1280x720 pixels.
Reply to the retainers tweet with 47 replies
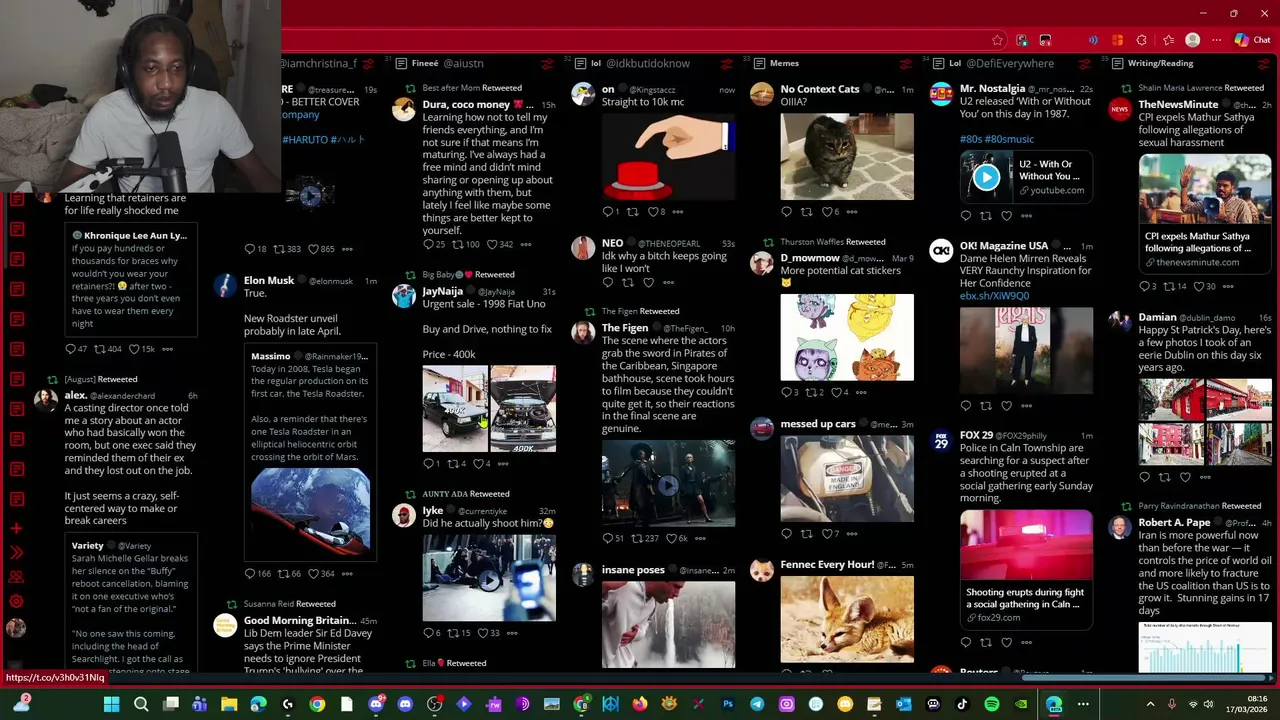(x=70, y=349)
